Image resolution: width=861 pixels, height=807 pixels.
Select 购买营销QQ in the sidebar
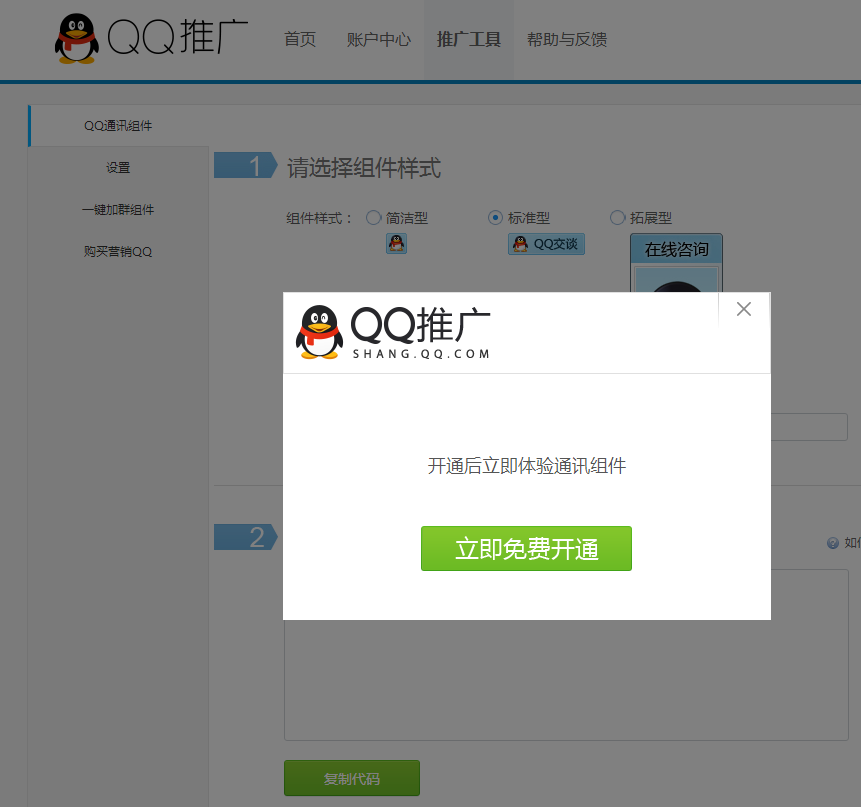click(118, 251)
